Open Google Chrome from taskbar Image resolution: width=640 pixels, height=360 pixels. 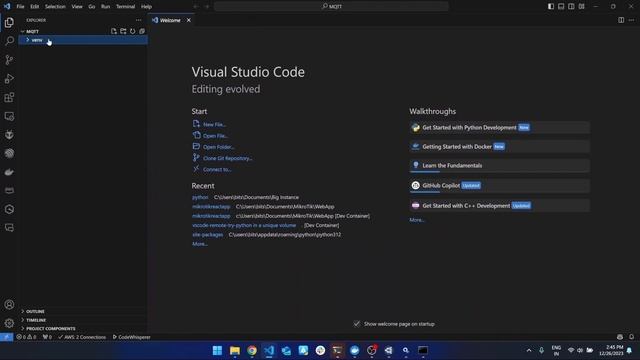252,351
